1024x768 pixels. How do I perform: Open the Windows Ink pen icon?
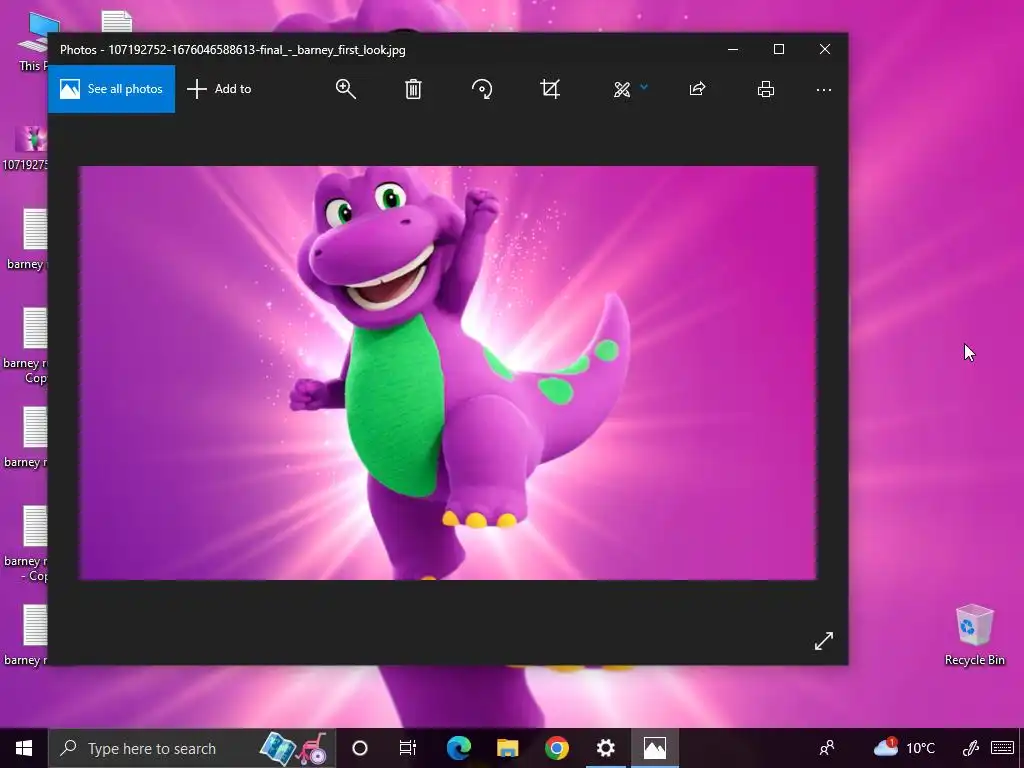(x=970, y=748)
